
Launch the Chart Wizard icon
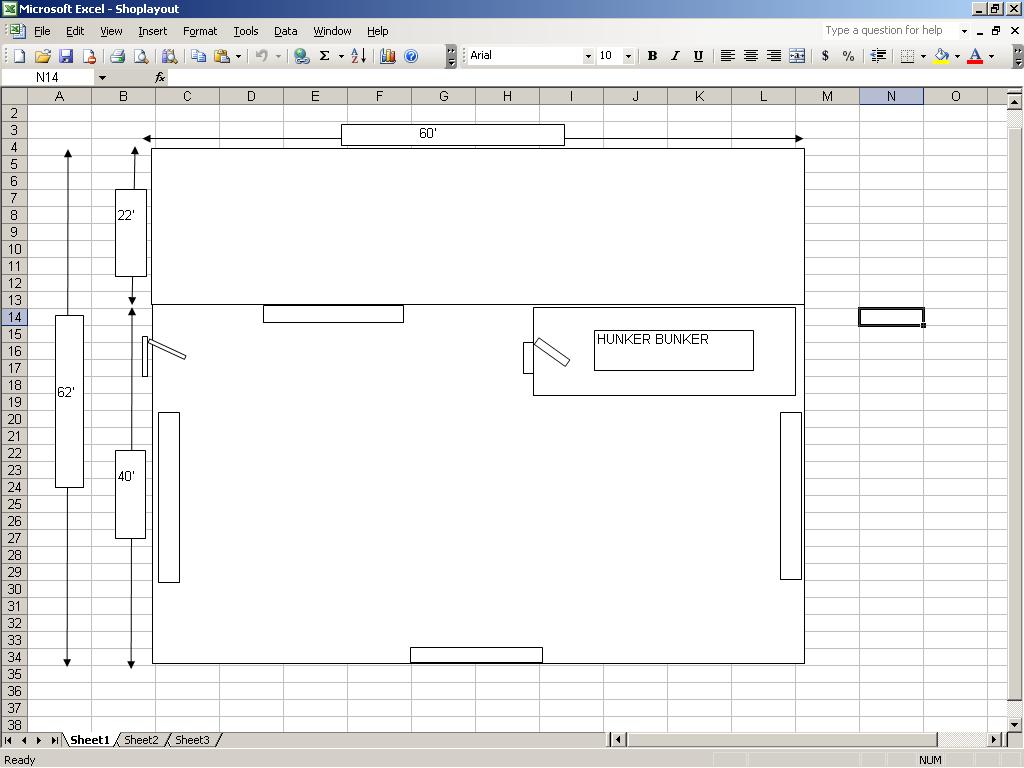coord(388,56)
